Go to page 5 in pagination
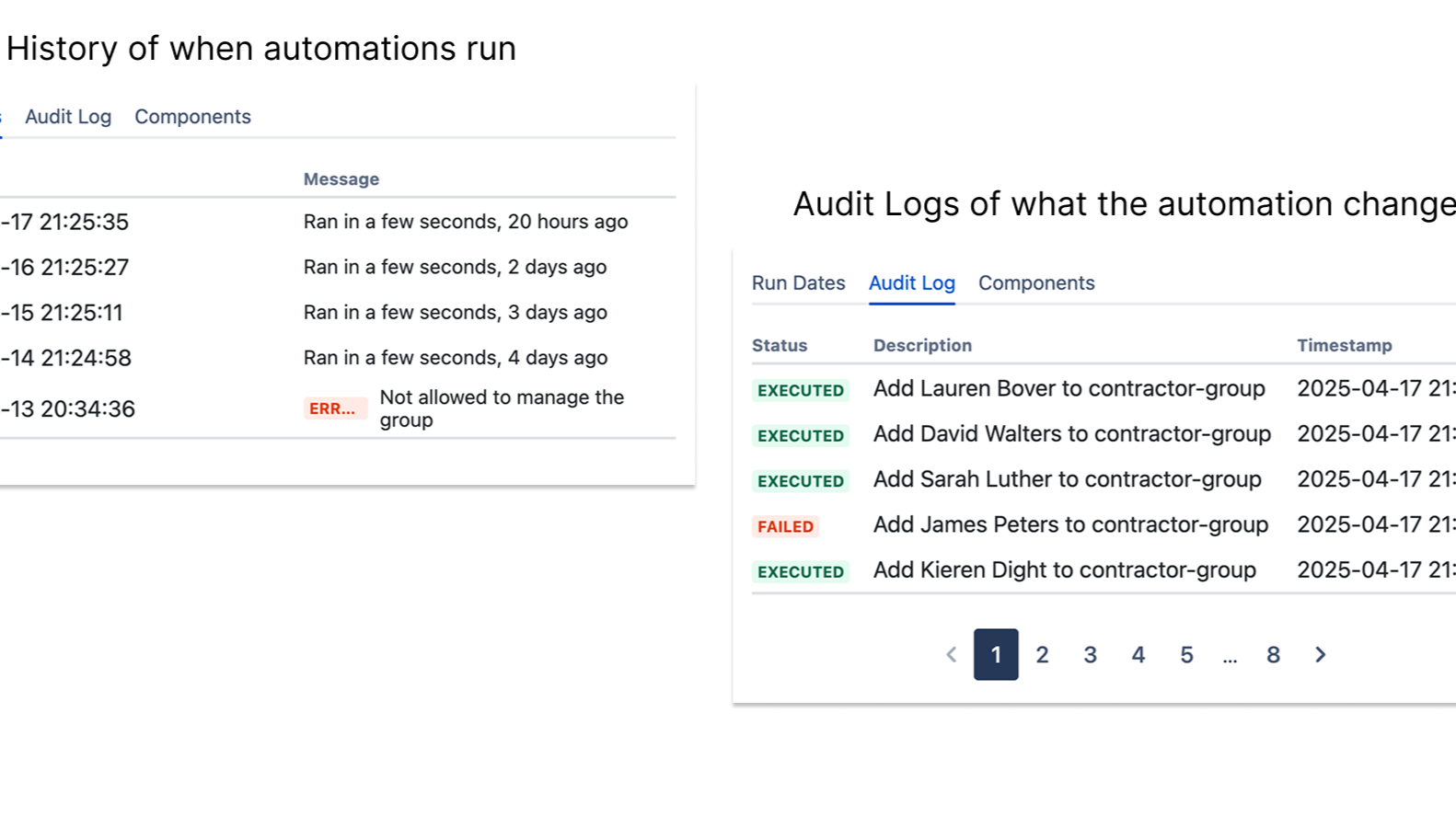The width and height of the screenshot is (1456, 828). pos(1186,654)
